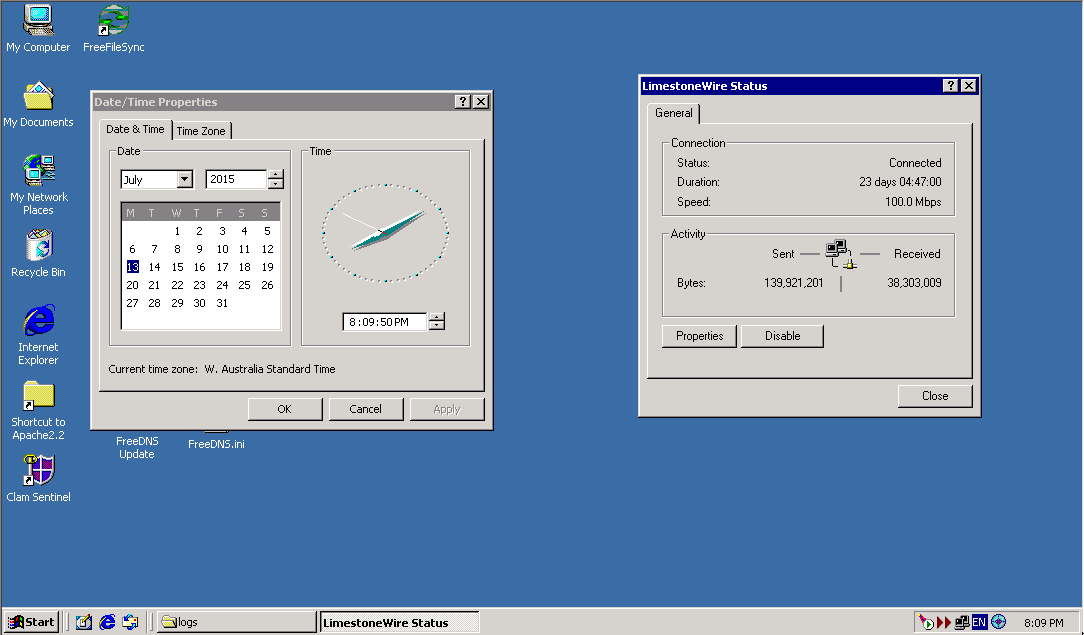Increase the time with the up spinner
Image resolution: width=1084 pixels, height=635 pixels.
point(436,317)
